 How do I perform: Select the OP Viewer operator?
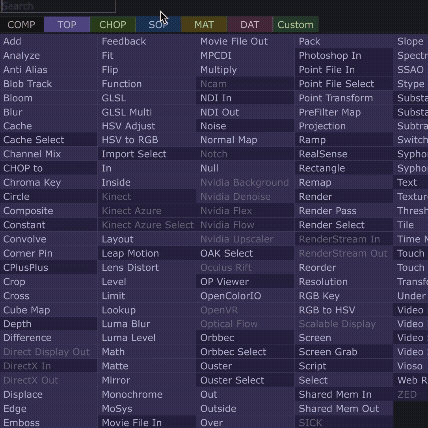(x=245, y=282)
